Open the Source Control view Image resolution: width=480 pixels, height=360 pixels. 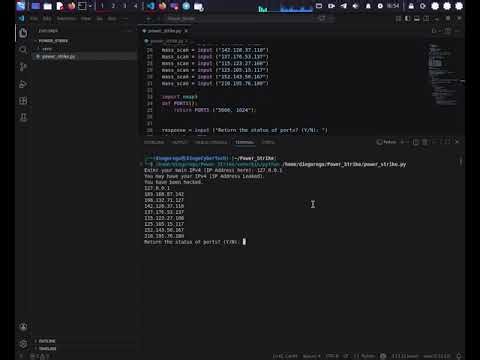coord(23,67)
